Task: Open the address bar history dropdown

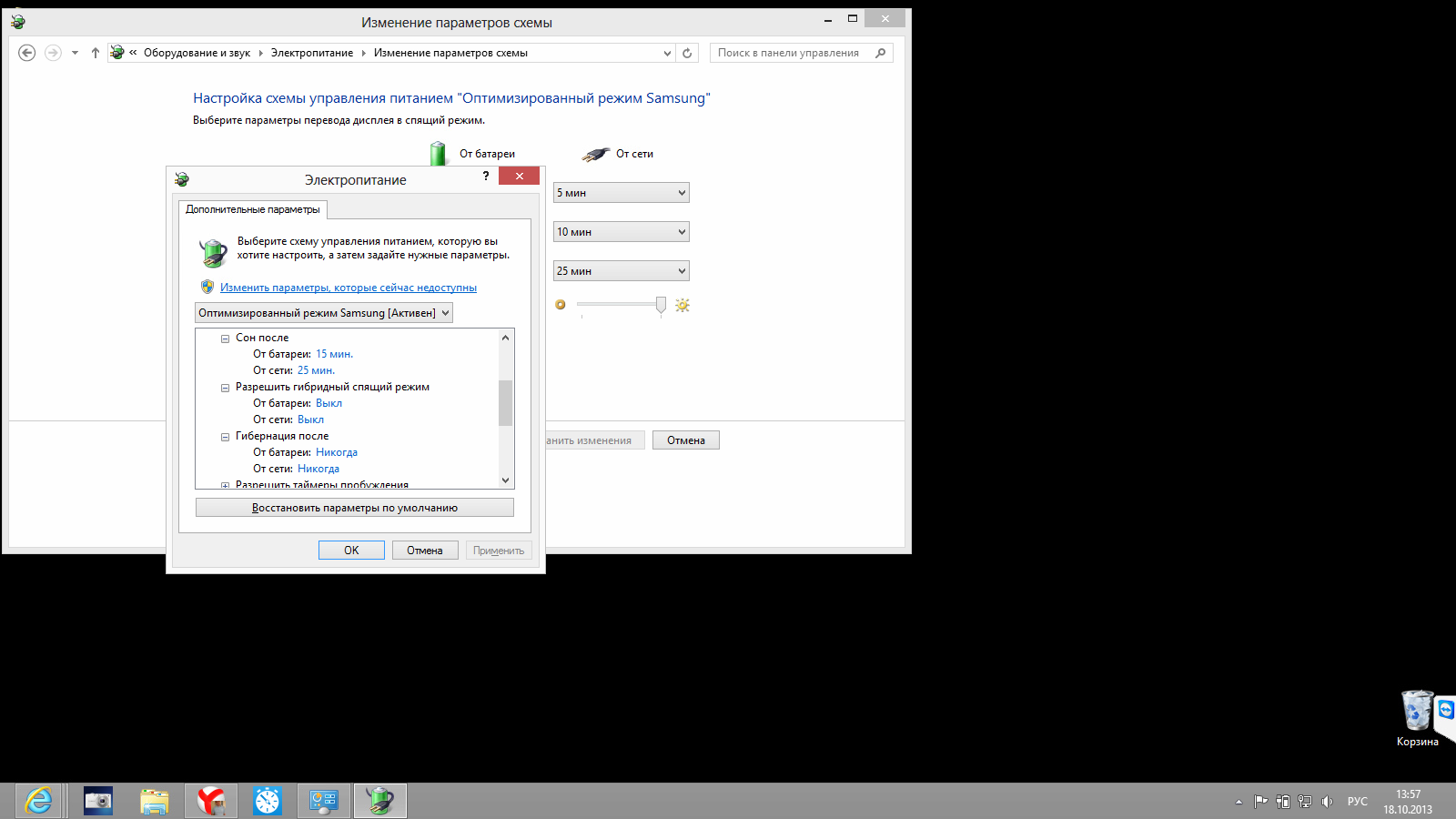Action: coord(667,53)
